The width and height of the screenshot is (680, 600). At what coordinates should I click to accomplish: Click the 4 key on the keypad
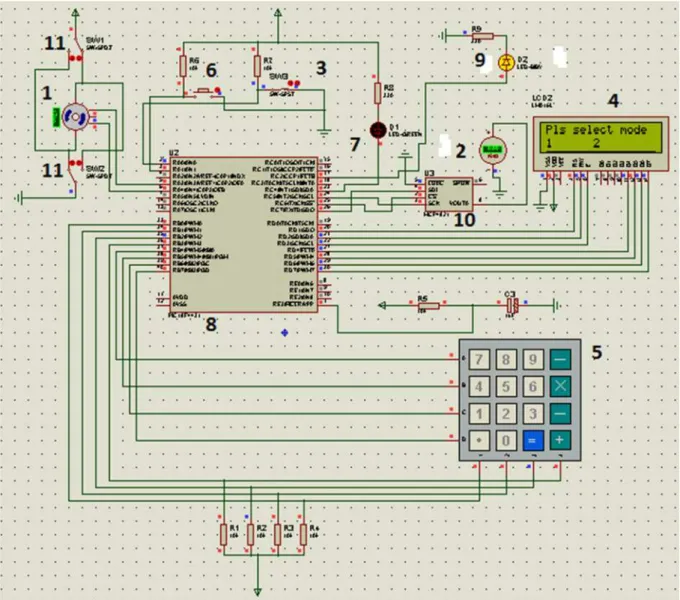click(479, 386)
